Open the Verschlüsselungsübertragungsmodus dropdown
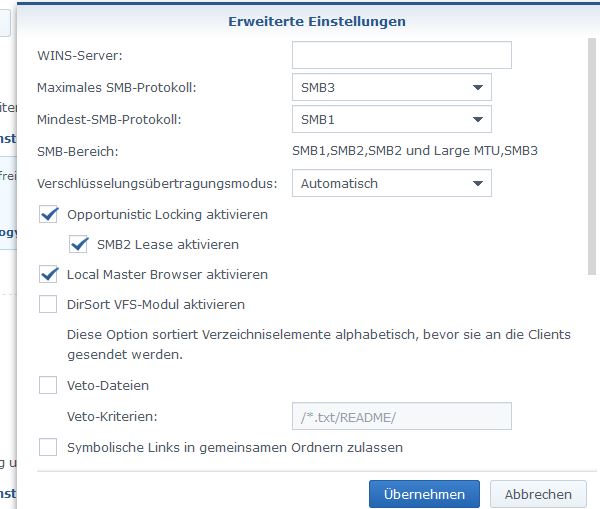The image size is (600, 509). (391, 183)
